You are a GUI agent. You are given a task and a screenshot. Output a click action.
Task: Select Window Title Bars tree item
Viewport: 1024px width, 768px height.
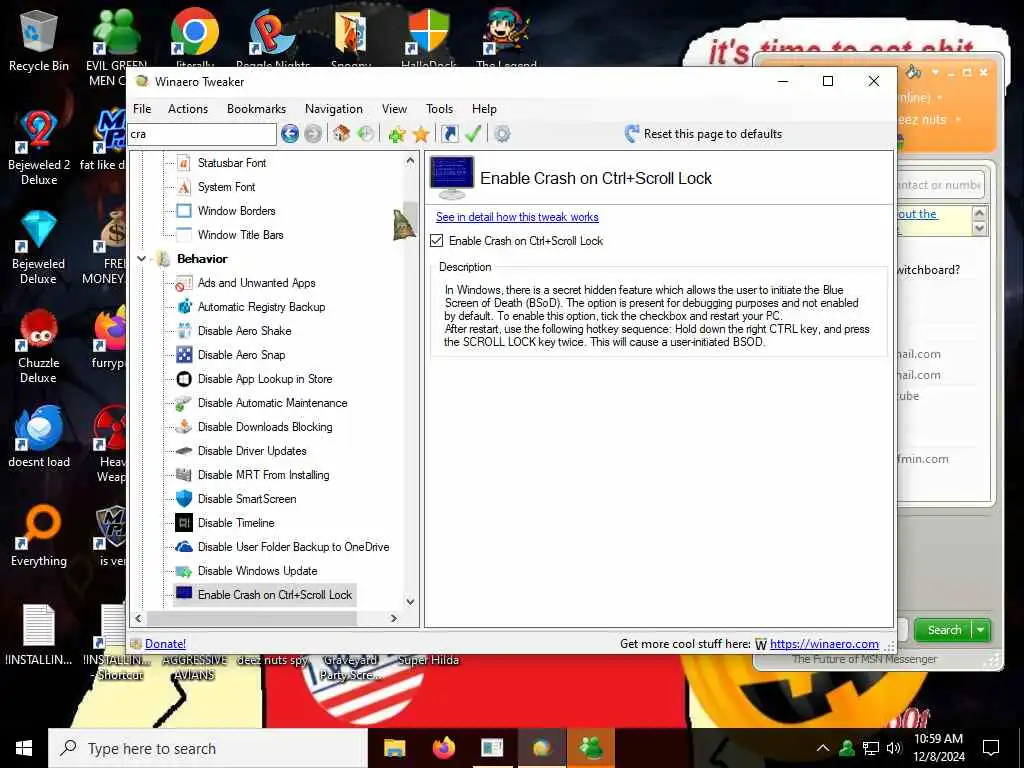[240, 235]
